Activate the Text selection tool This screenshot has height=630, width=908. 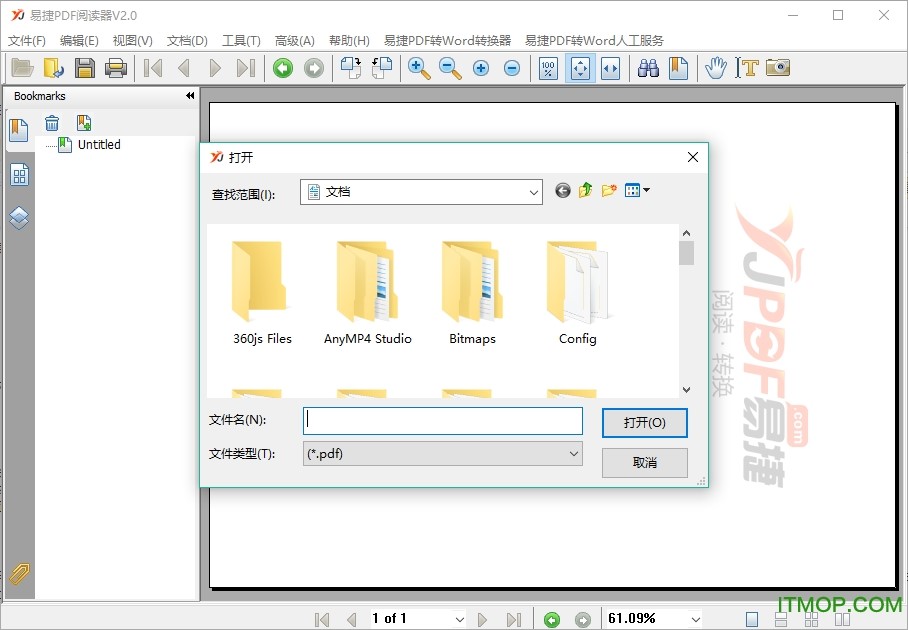click(749, 68)
